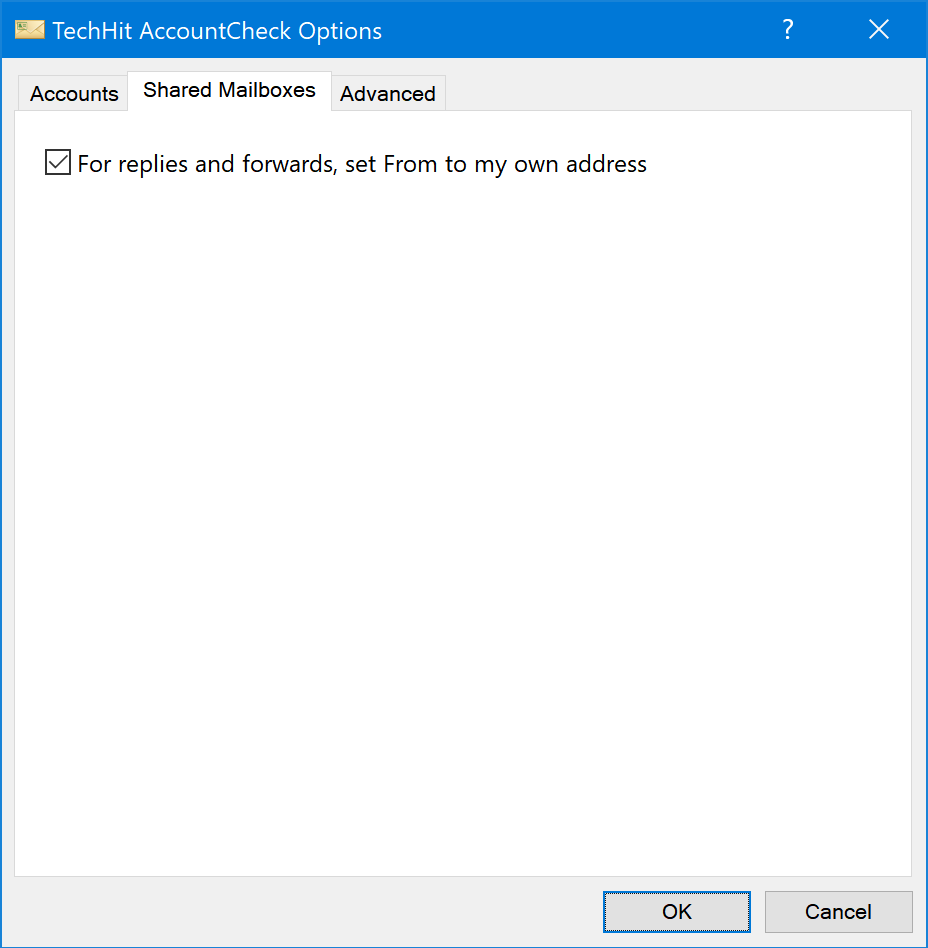Dismiss the dialog with Cancel

pos(838,911)
